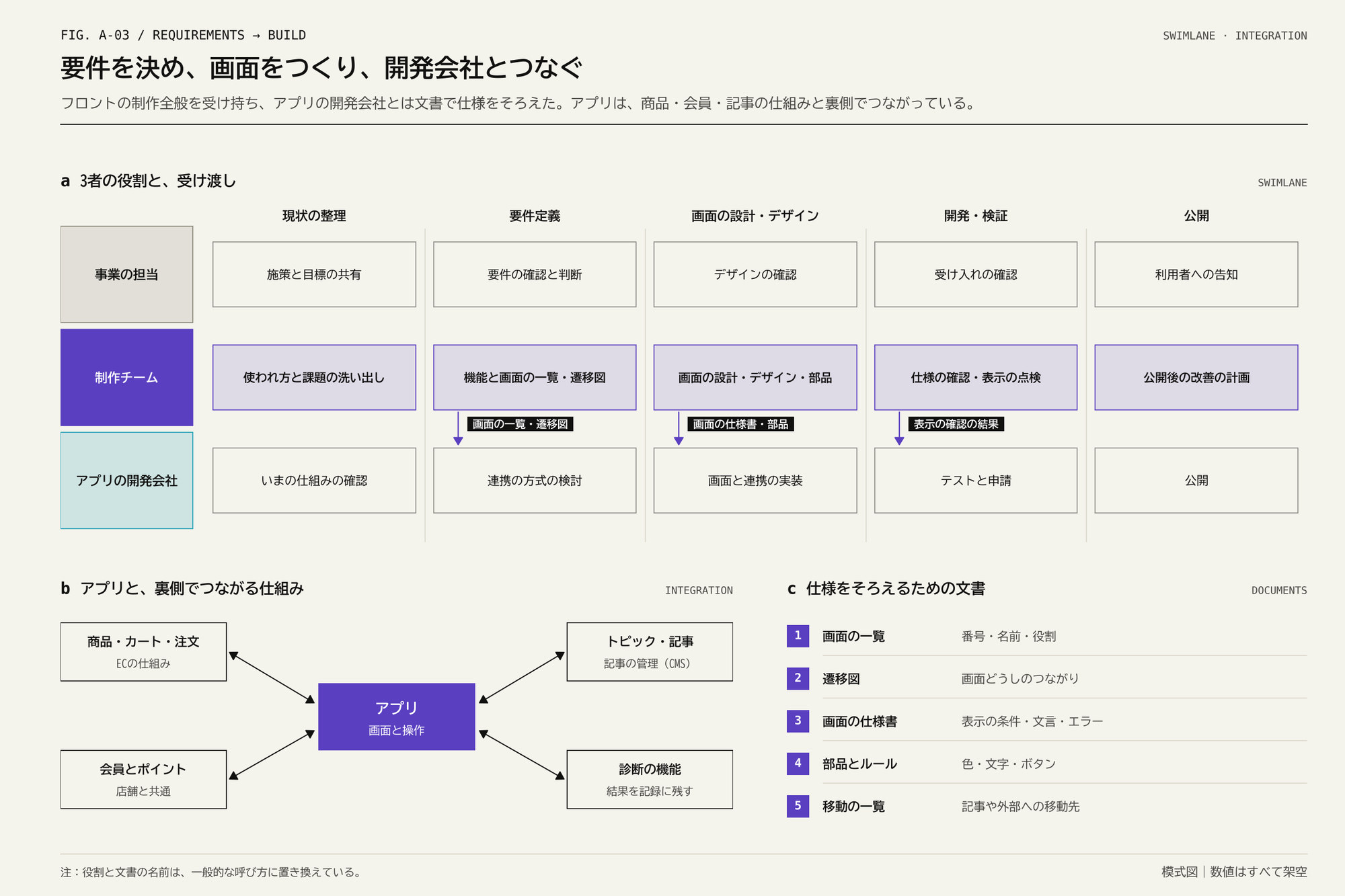This screenshot has width=1345, height=896.
Task: Select number badge 5 beside 移動の一覧
Action: 798,806
